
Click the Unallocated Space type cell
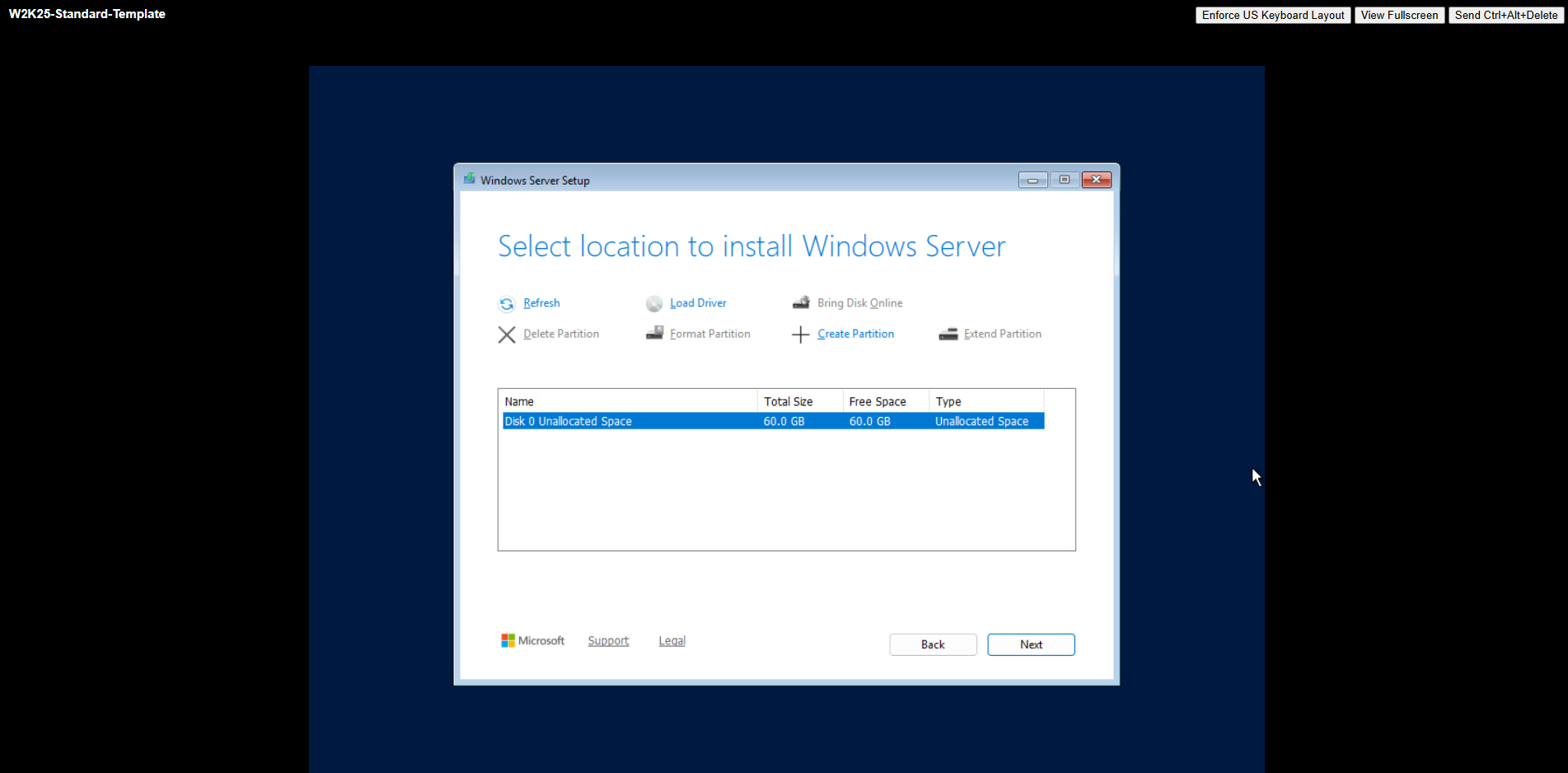pyautogui.click(x=981, y=421)
